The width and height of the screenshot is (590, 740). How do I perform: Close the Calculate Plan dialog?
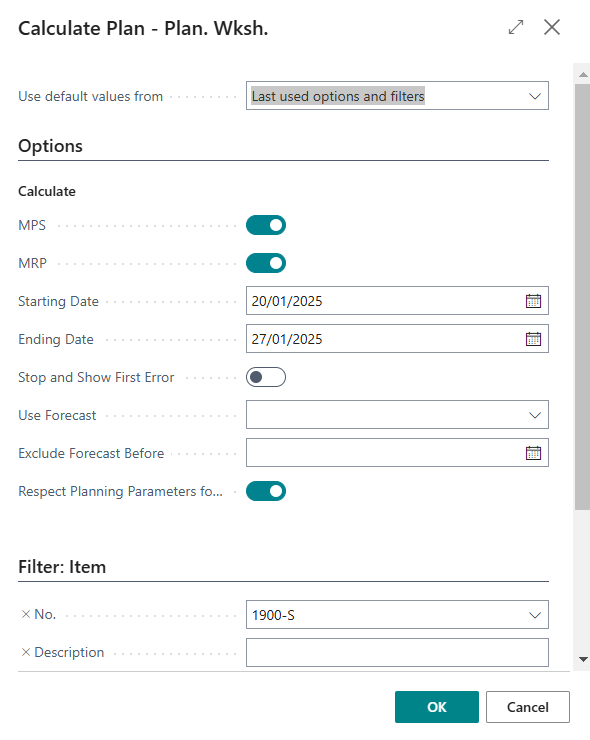pos(552,27)
